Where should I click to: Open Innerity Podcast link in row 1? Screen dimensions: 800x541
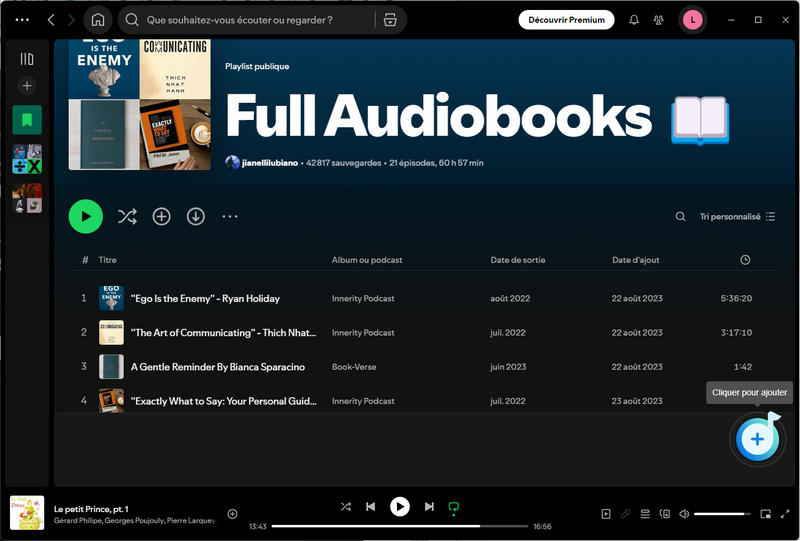363,299
